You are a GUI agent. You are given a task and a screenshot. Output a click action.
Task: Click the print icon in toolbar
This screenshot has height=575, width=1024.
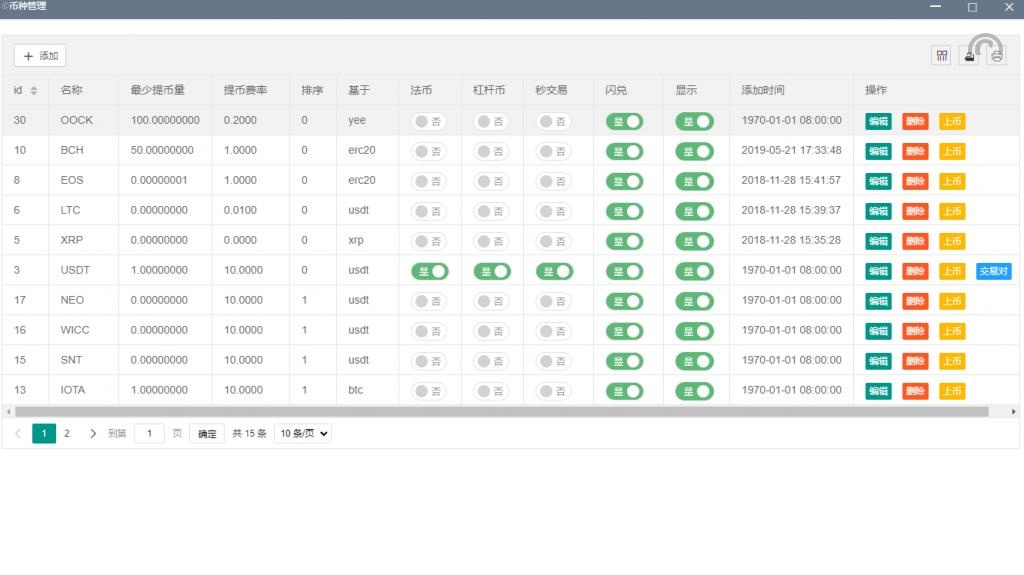(996, 56)
